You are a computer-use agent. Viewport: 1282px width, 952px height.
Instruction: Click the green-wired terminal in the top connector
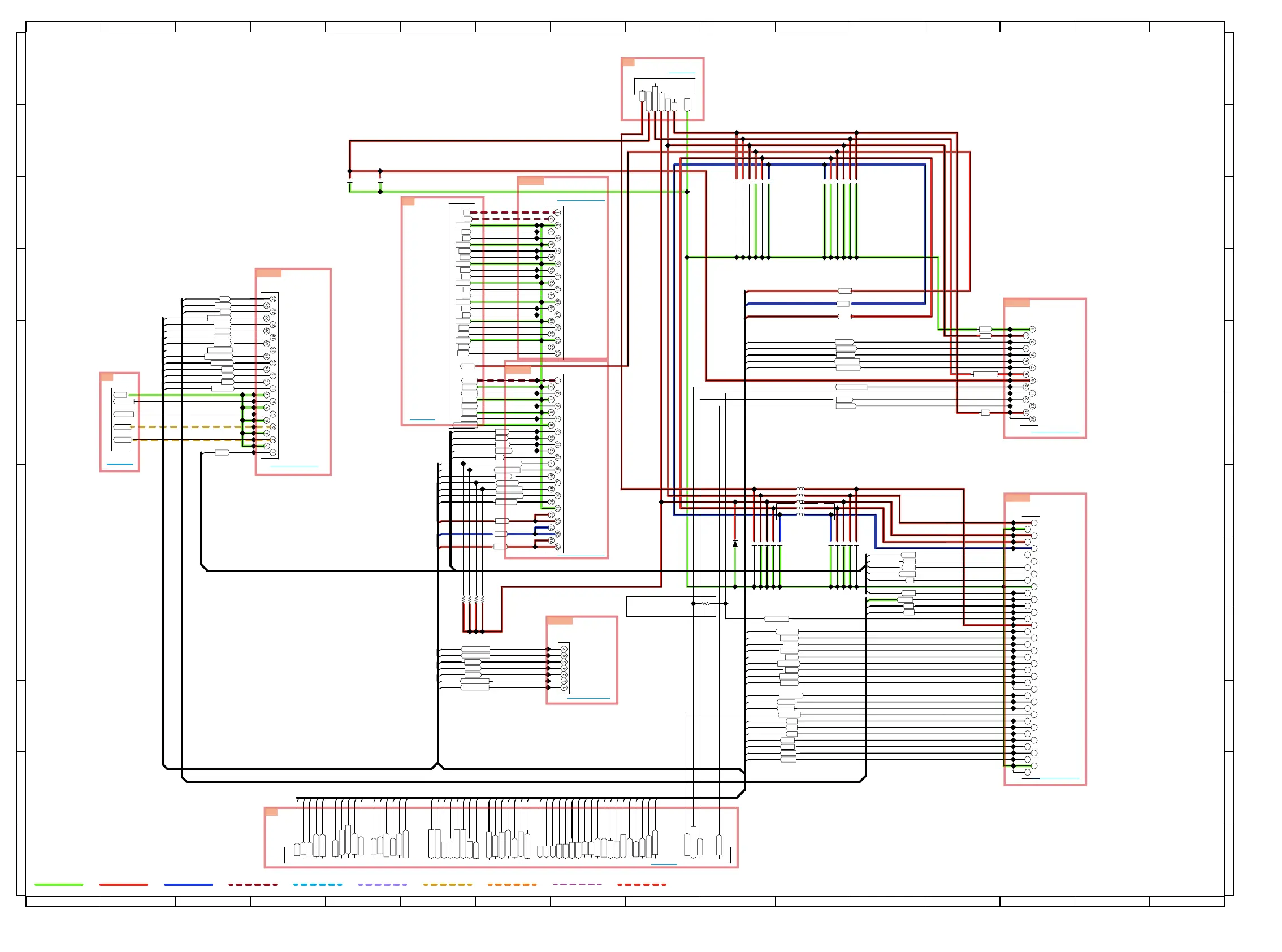click(x=687, y=105)
